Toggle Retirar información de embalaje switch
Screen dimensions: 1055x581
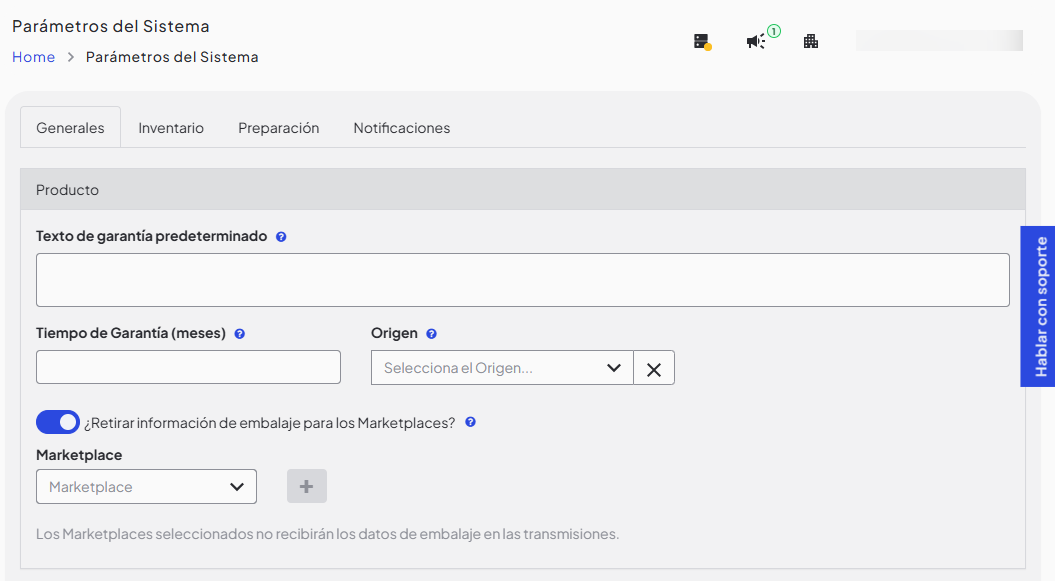(58, 422)
